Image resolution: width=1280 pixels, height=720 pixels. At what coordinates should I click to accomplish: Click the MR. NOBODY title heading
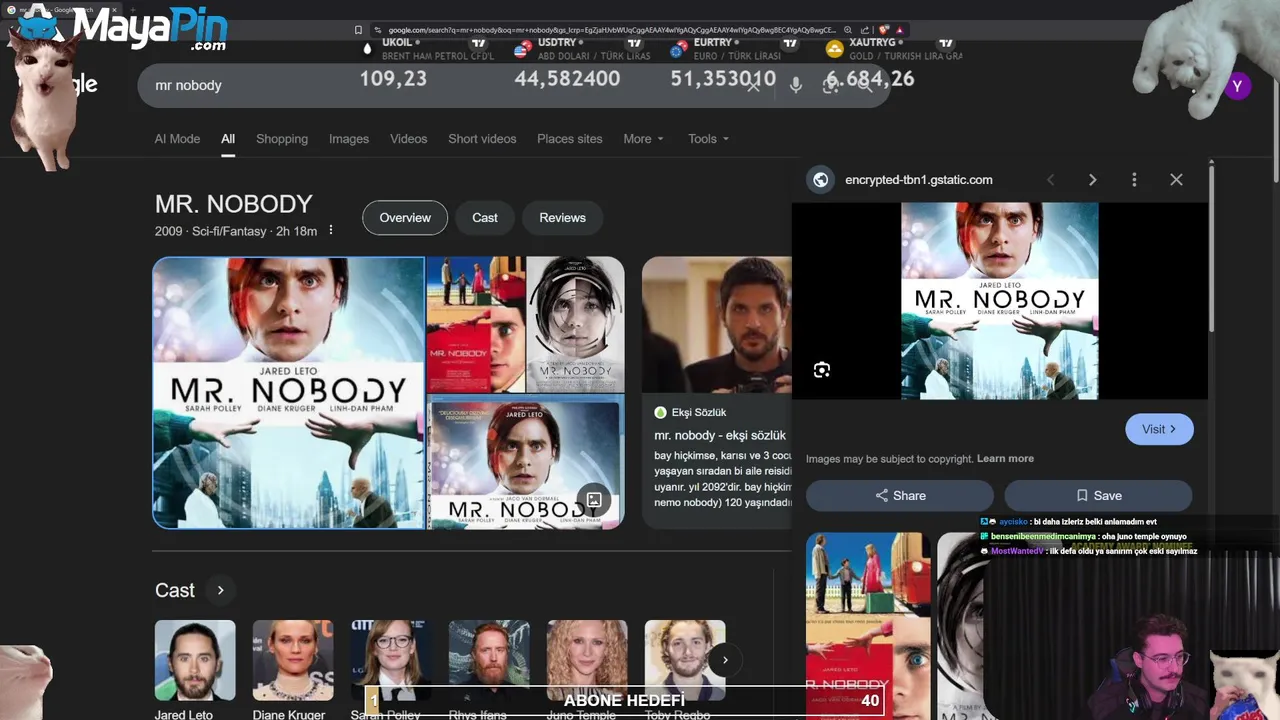click(234, 204)
